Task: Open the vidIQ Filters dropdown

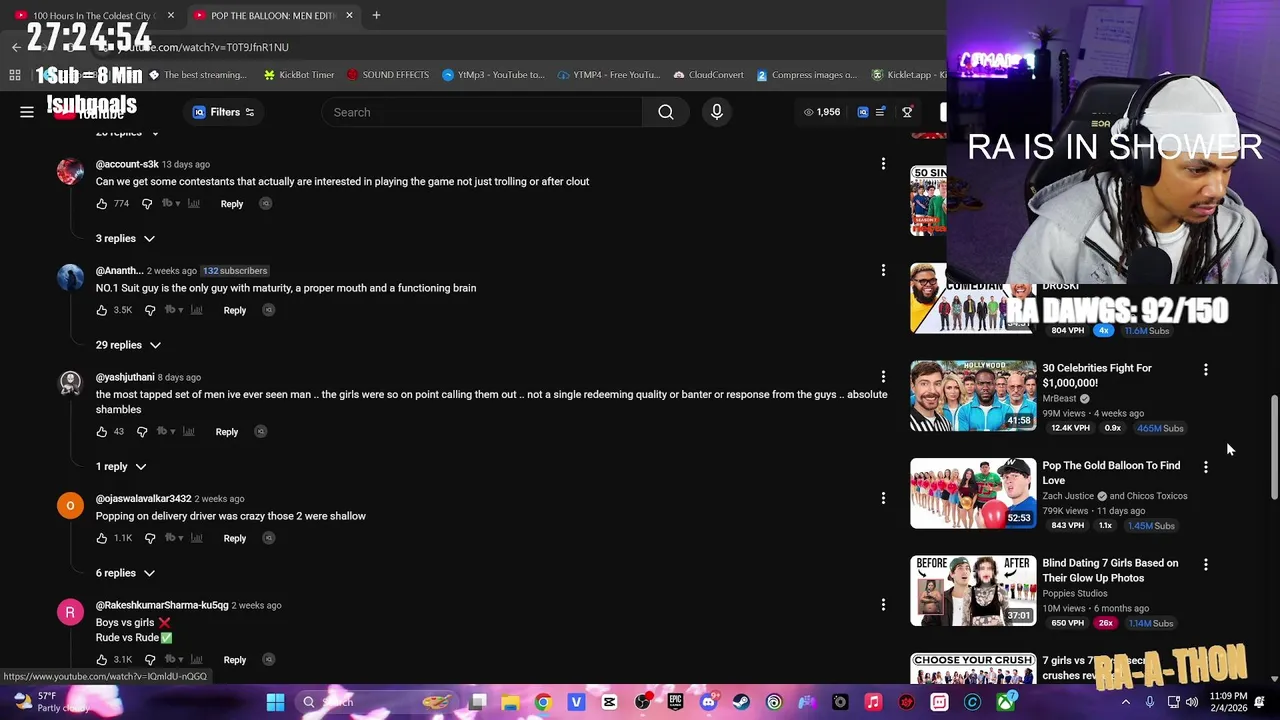Action: tap(223, 112)
